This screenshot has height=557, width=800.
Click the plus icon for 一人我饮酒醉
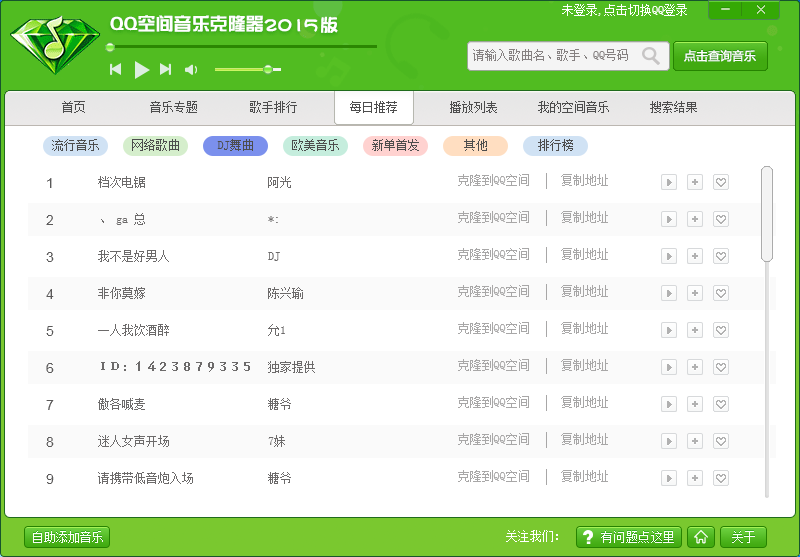695,330
